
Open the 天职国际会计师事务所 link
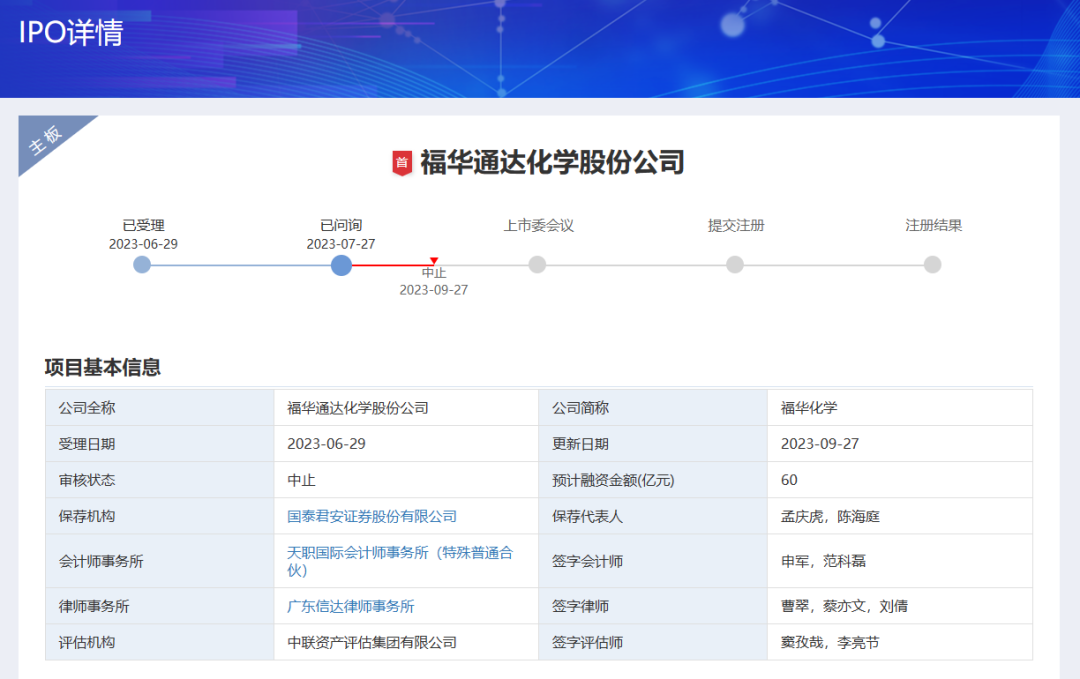pos(399,561)
